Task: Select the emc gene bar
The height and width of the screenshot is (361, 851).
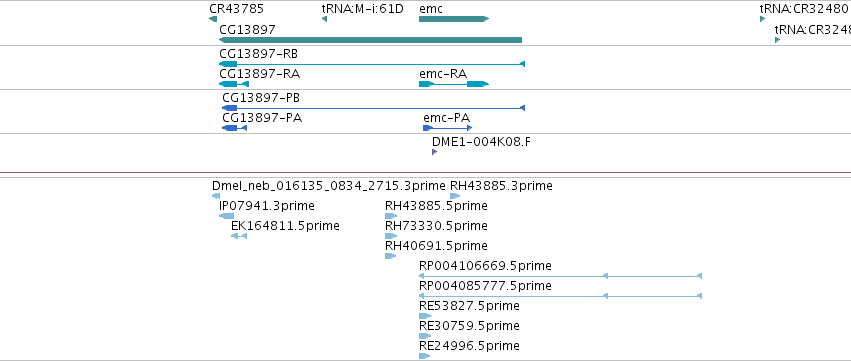Action: coord(454,19)
